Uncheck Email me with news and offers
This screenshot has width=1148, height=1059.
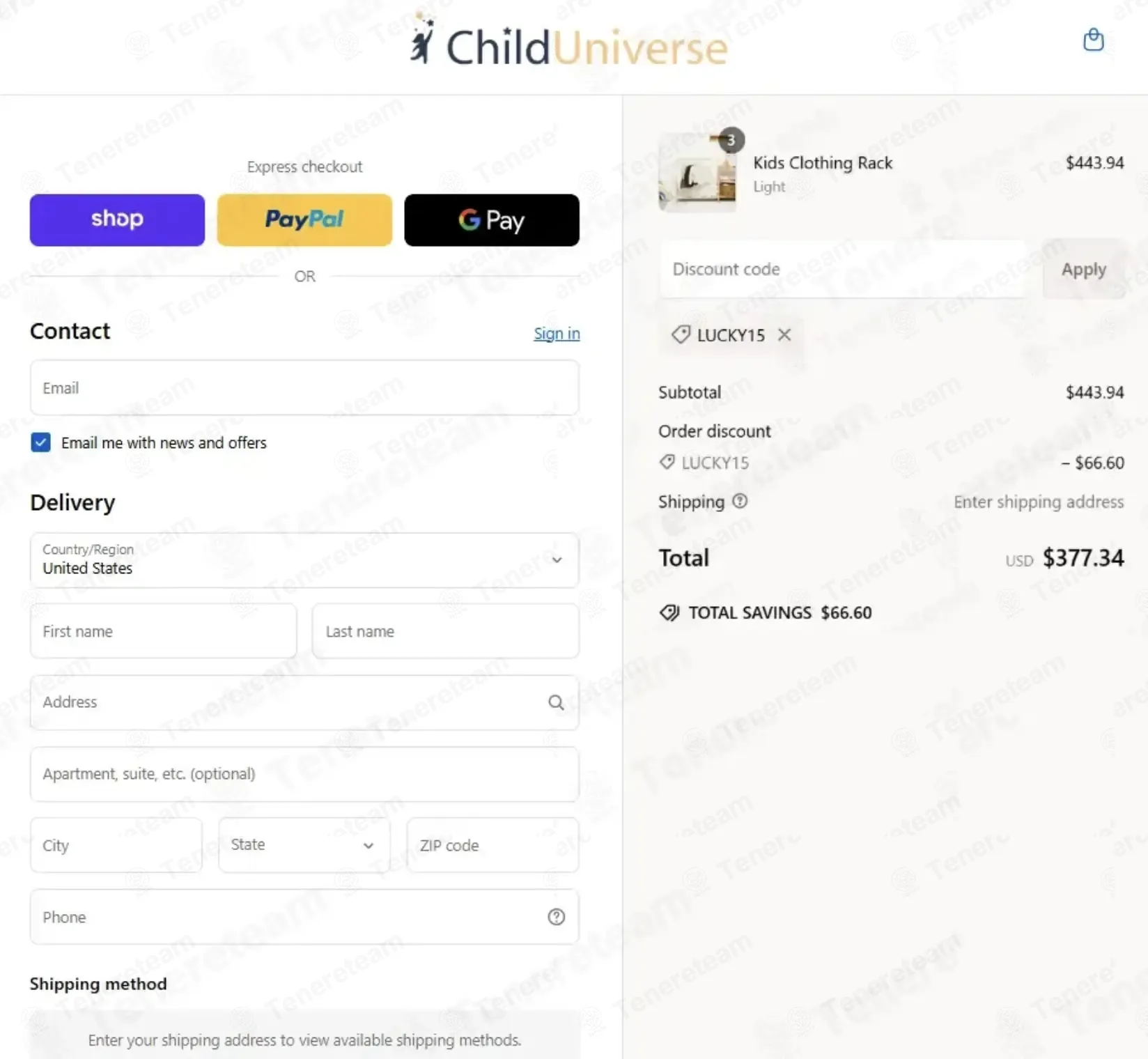pos(40,442)
